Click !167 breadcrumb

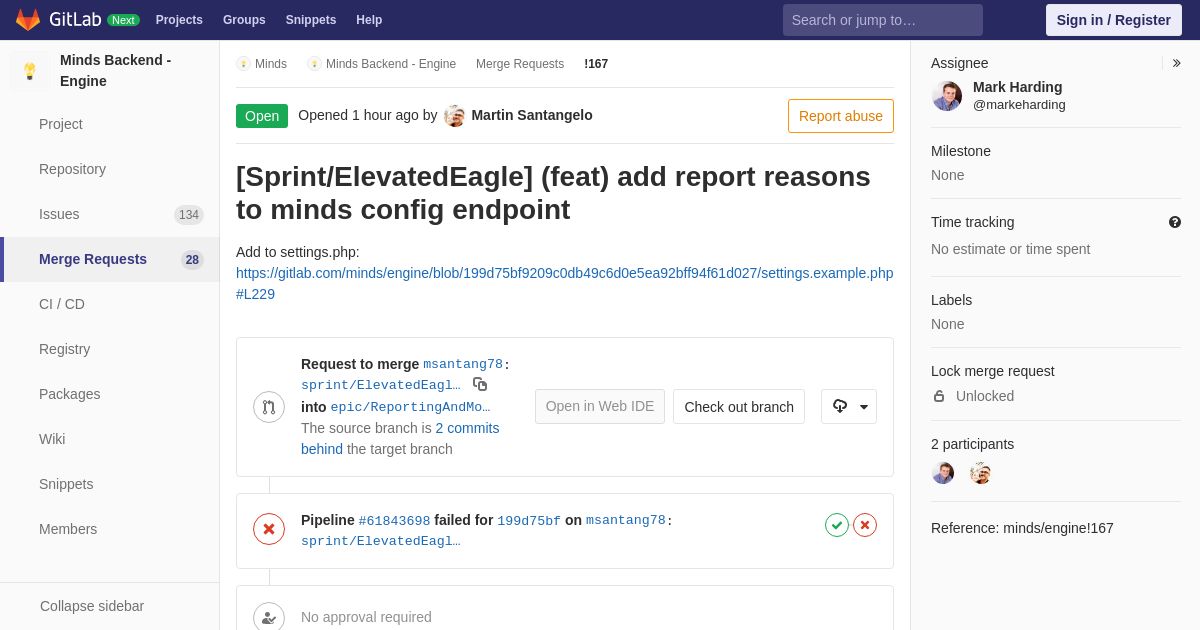click(596, 64)
